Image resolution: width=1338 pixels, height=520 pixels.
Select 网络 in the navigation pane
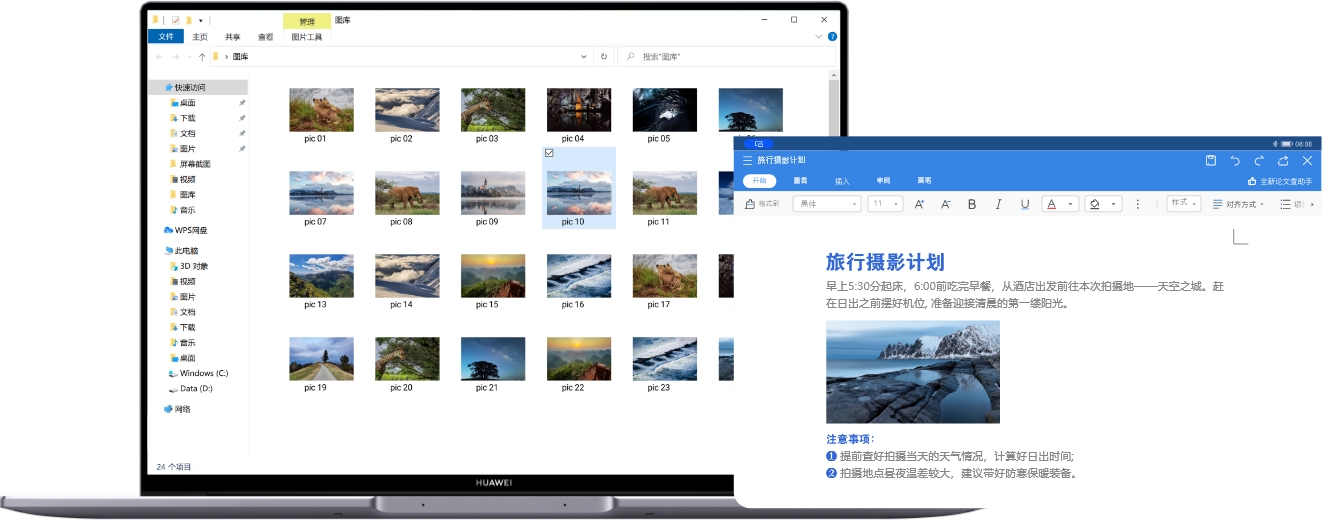(x=177, y=409)
